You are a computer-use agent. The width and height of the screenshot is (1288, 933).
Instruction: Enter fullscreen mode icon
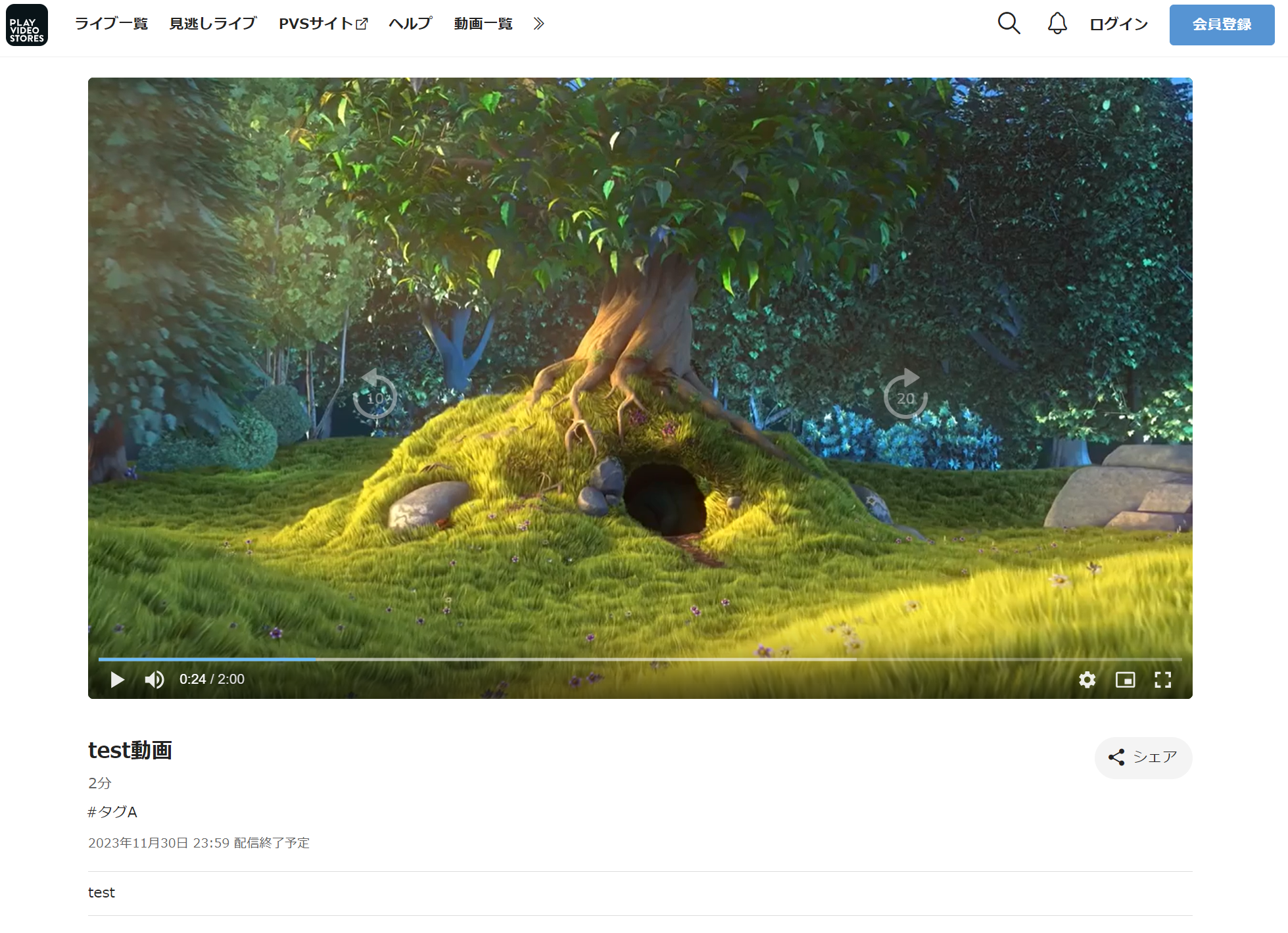1163,679
